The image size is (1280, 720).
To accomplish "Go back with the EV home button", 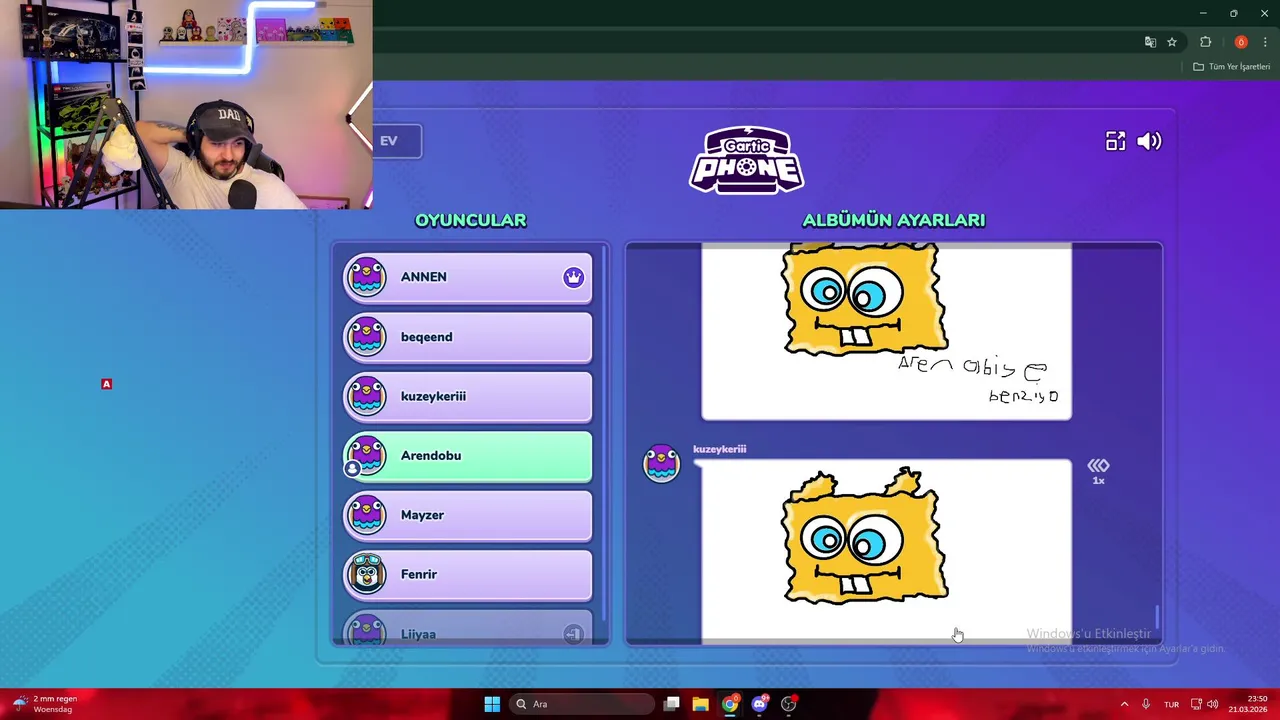I will pyautogui.click(x=396, y=141).
